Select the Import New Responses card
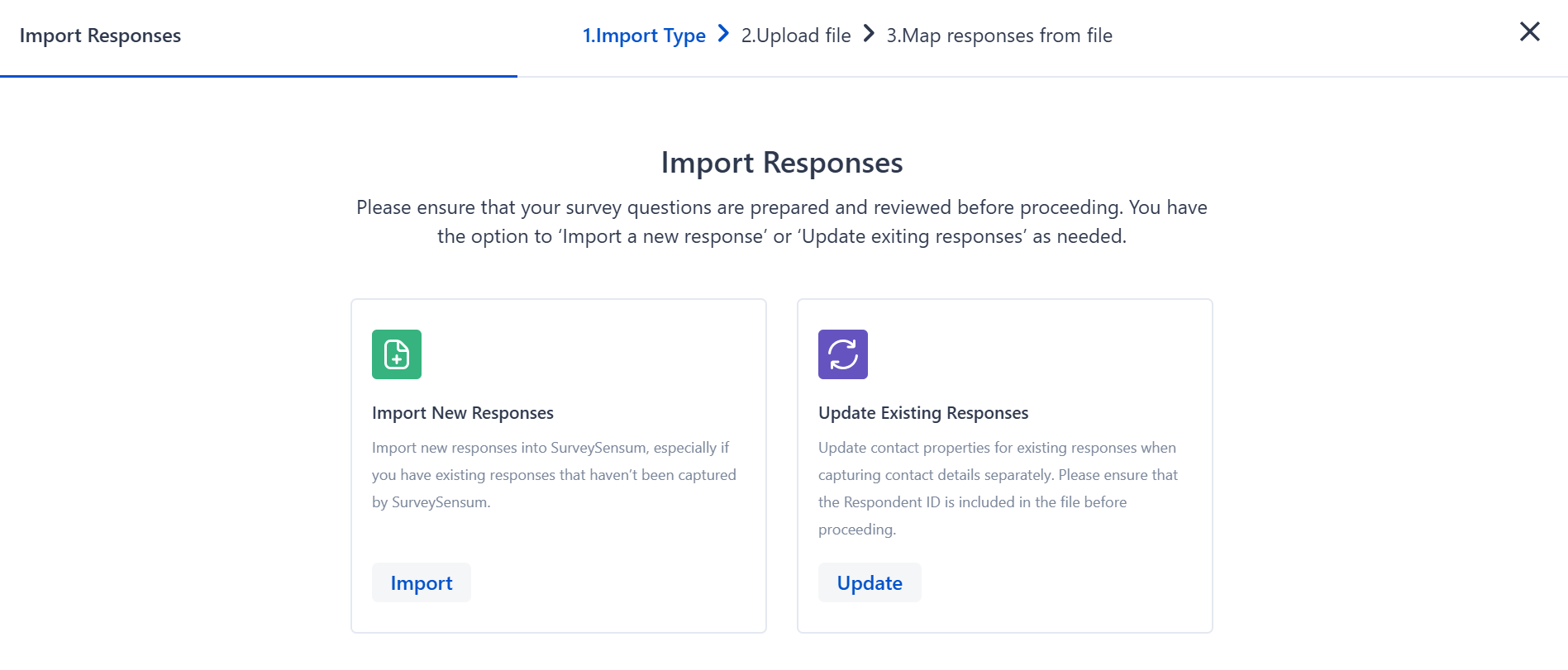This screenshot has height=670, width=1568. point(558,465)
